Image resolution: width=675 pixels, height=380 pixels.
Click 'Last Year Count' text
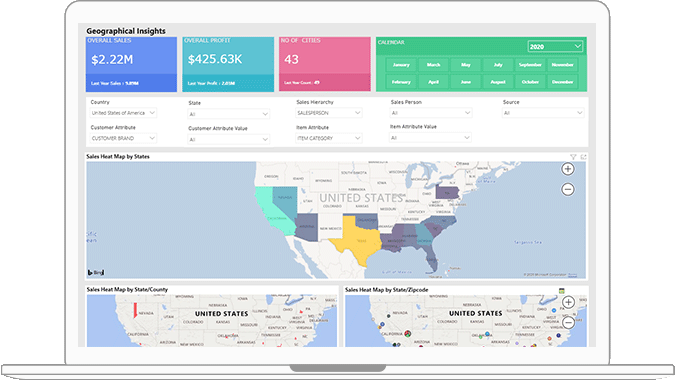302,83
